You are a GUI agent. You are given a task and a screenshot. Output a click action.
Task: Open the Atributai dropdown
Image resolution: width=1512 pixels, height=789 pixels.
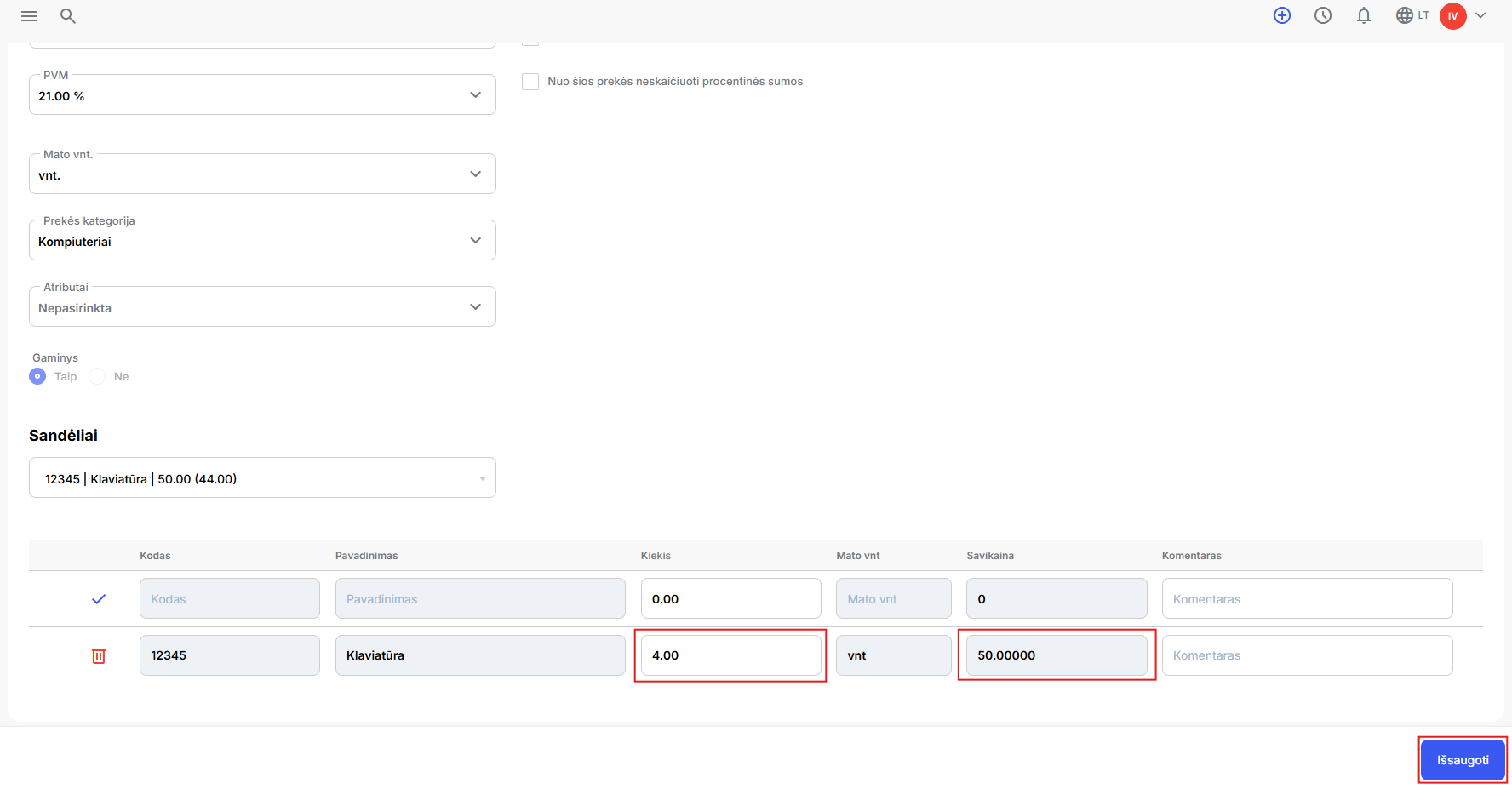pos(262,306)
